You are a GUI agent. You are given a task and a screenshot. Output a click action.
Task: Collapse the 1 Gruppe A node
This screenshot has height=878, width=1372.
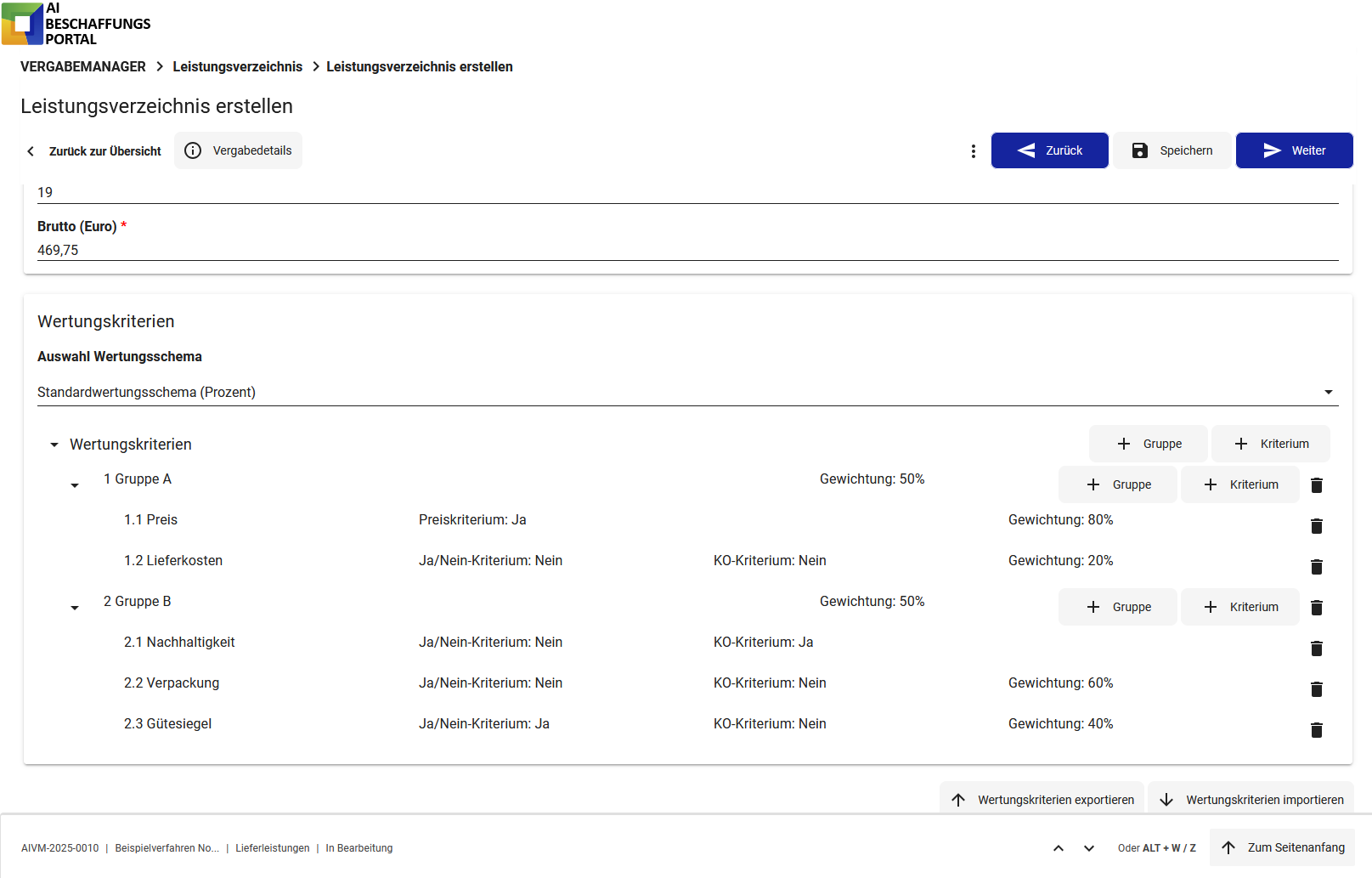pyautogui.click(x=75, y=485)
